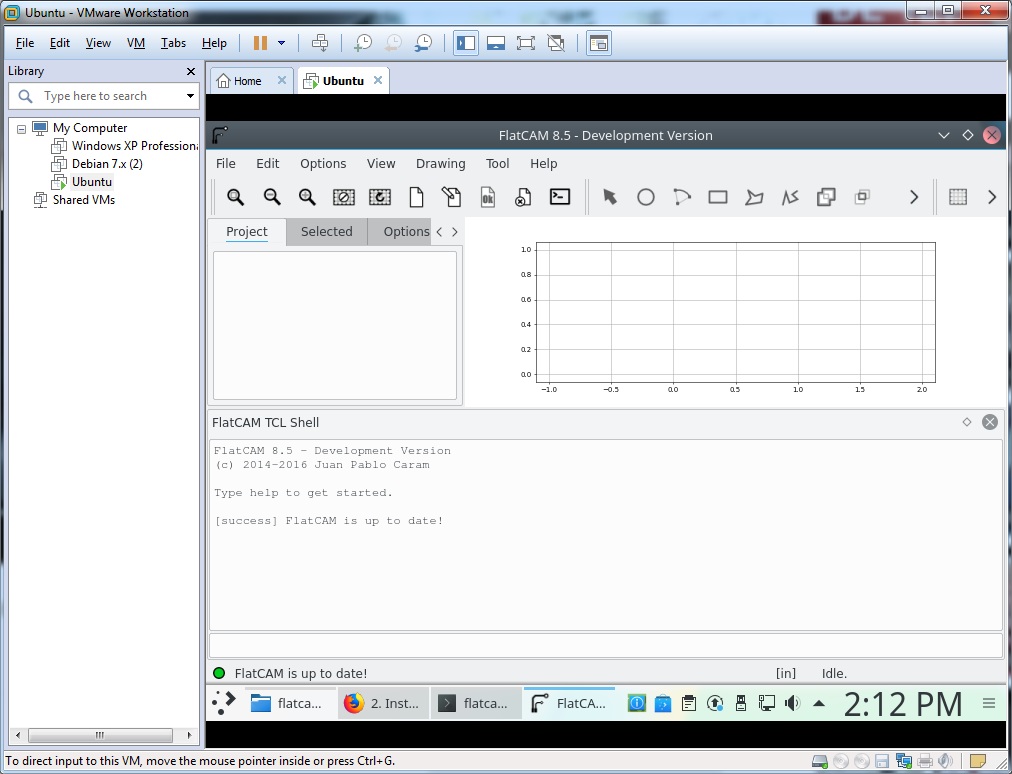Click the VMware Unity mode icon

point(556,43)
